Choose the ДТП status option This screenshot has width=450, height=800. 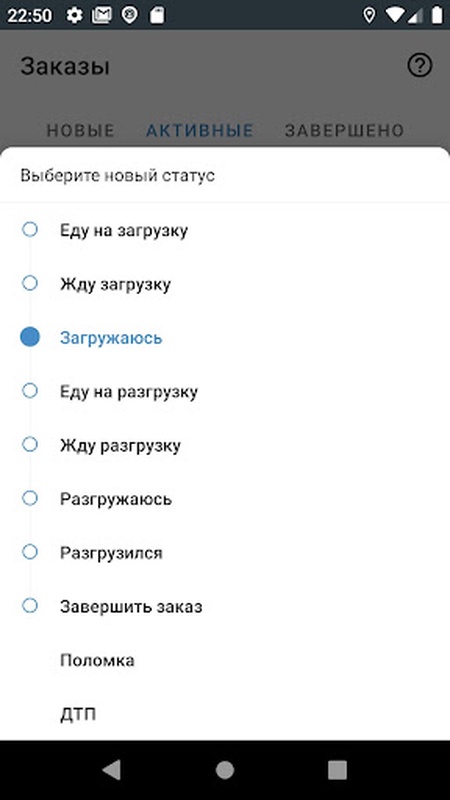point(225,714)
